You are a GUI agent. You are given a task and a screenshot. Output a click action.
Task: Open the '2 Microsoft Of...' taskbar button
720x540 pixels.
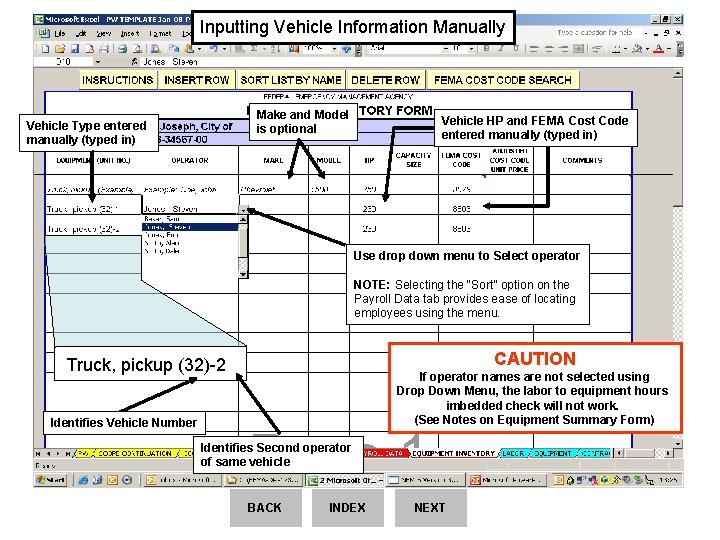pyautogui.click(x=345, y=480)
